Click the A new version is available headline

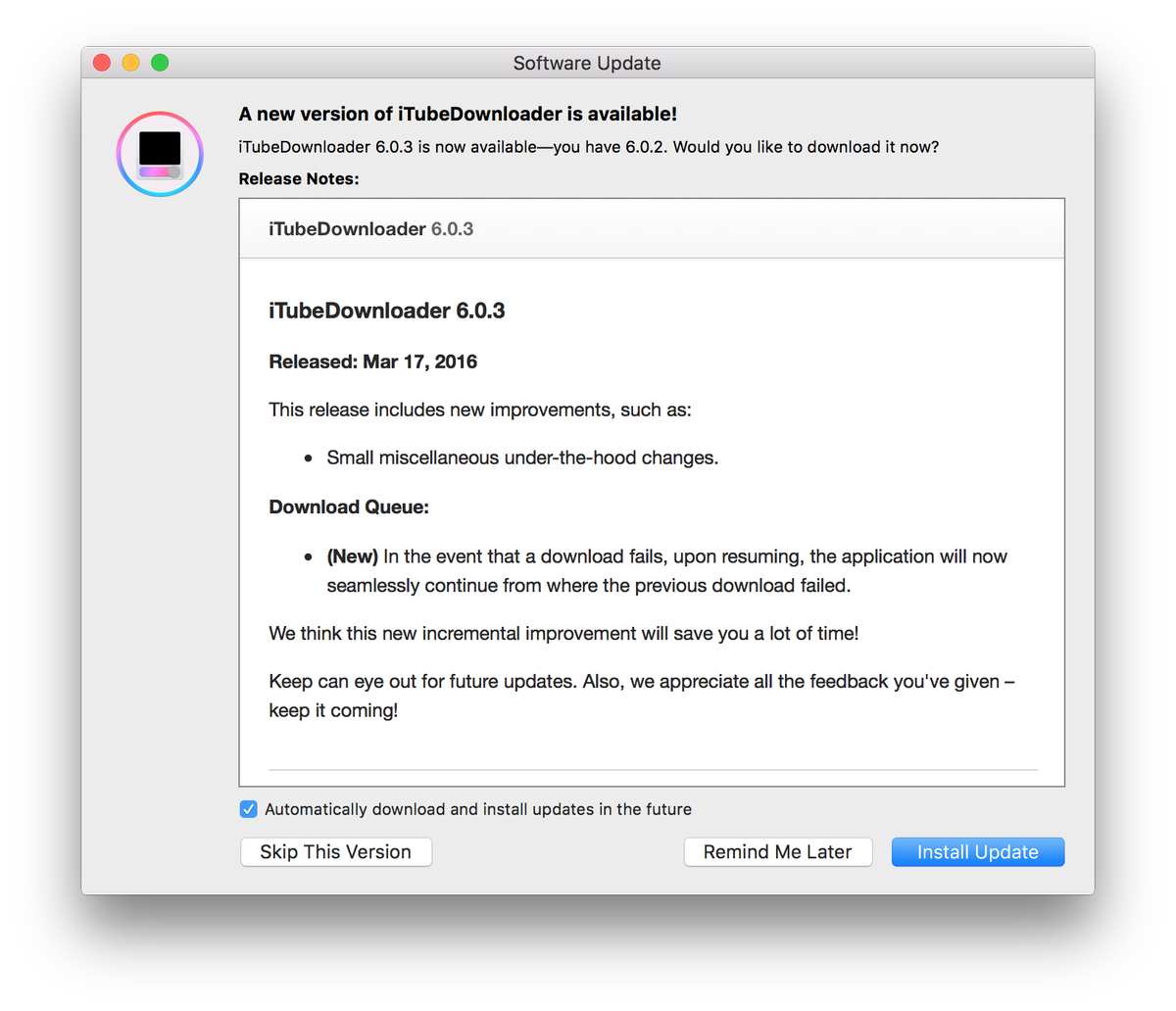[458, 114]
